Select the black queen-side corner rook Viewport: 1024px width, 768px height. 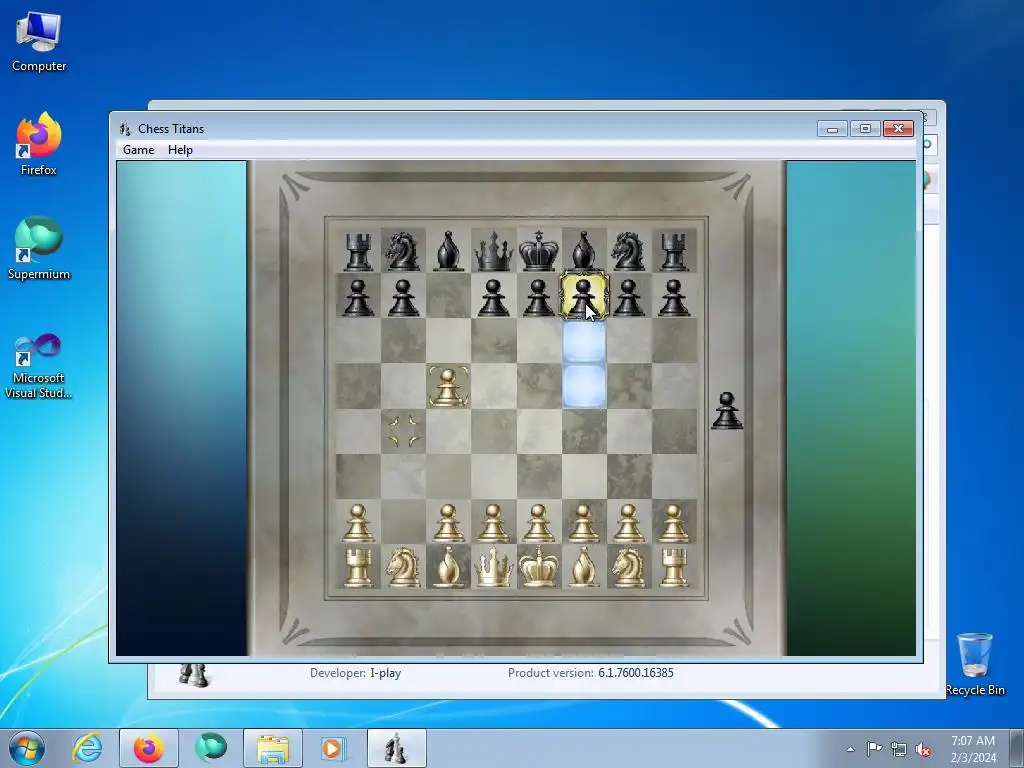(358, 251)
